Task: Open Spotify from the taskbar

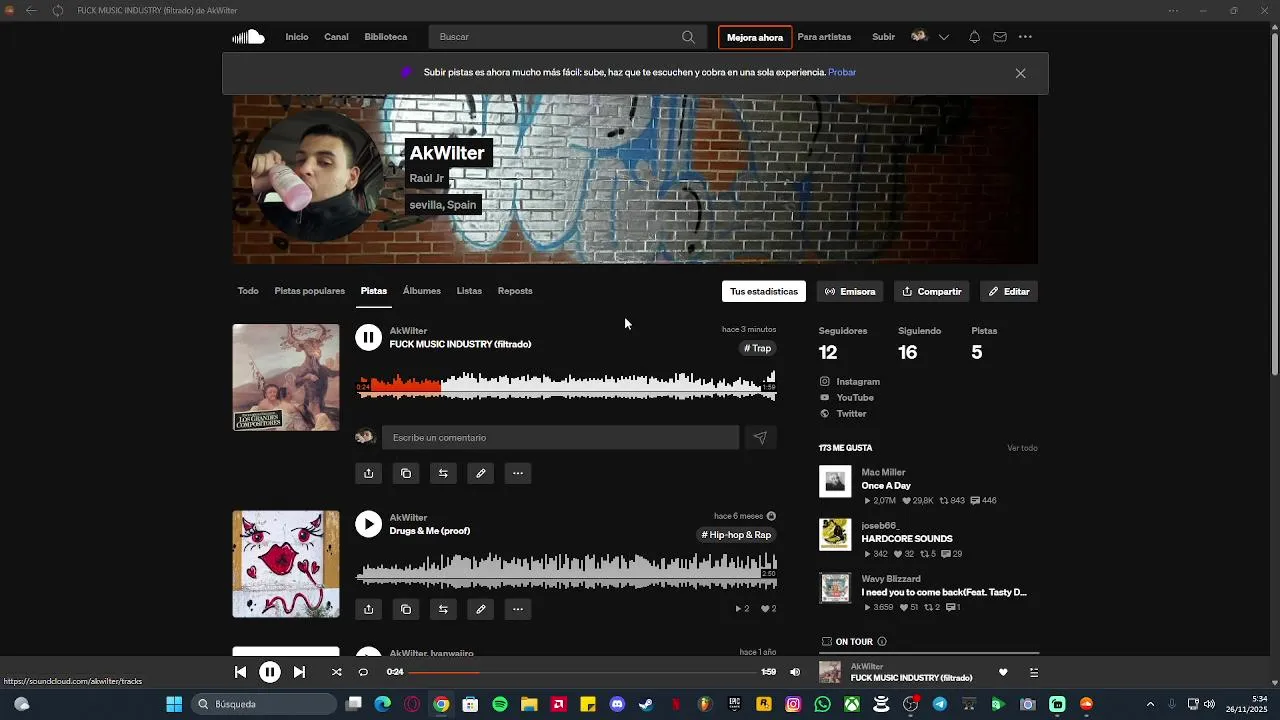Action: pyautogui.click(x=500, y=704)
